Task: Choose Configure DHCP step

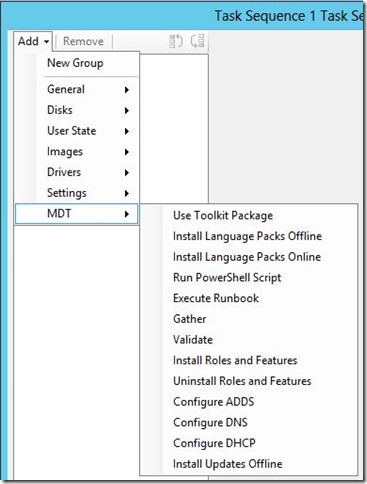Action: pos(248,443)
